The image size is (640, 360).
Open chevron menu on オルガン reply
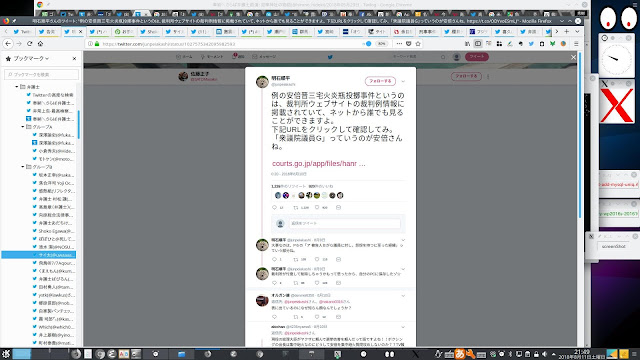403,296
